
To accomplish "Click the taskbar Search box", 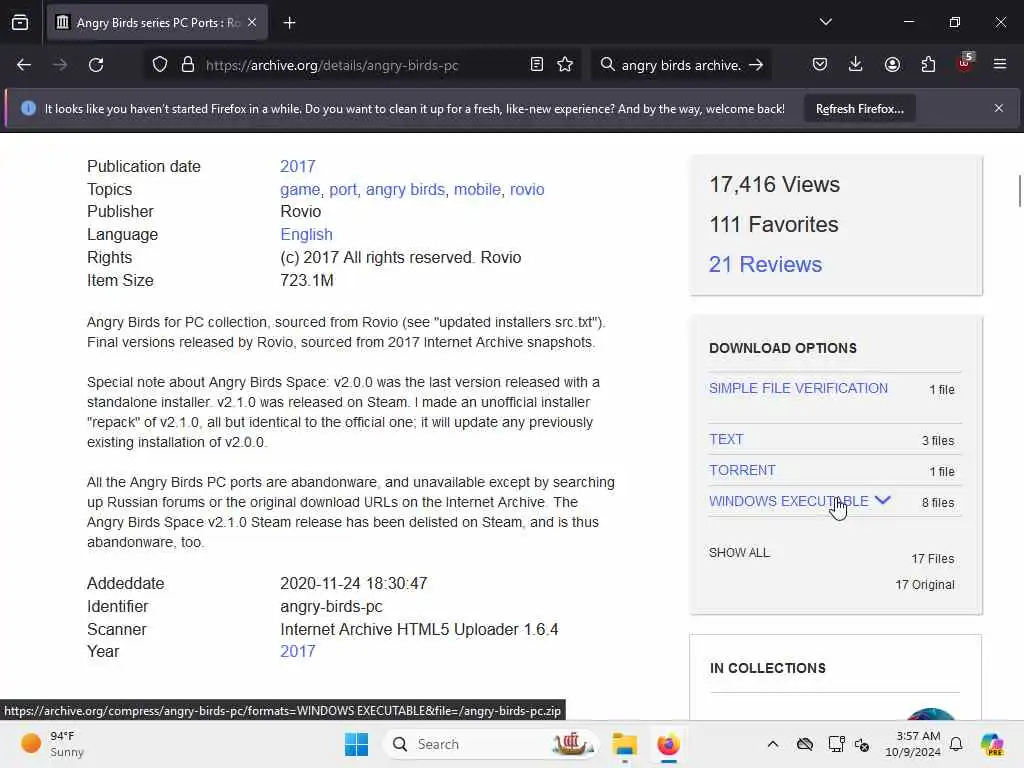I will click(x=491, y=744).
